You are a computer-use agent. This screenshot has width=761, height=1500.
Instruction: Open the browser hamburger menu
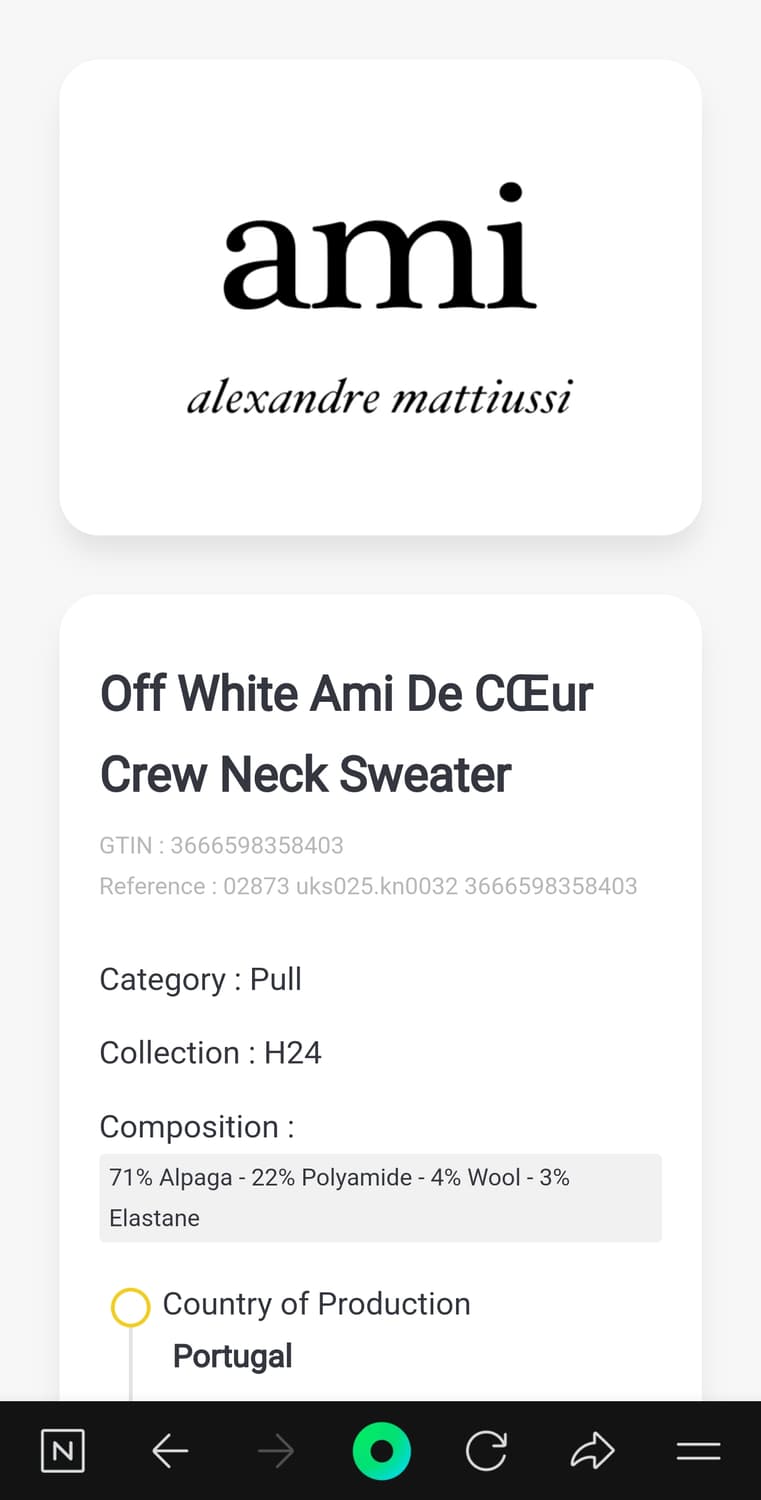(x=698, y=1451)
